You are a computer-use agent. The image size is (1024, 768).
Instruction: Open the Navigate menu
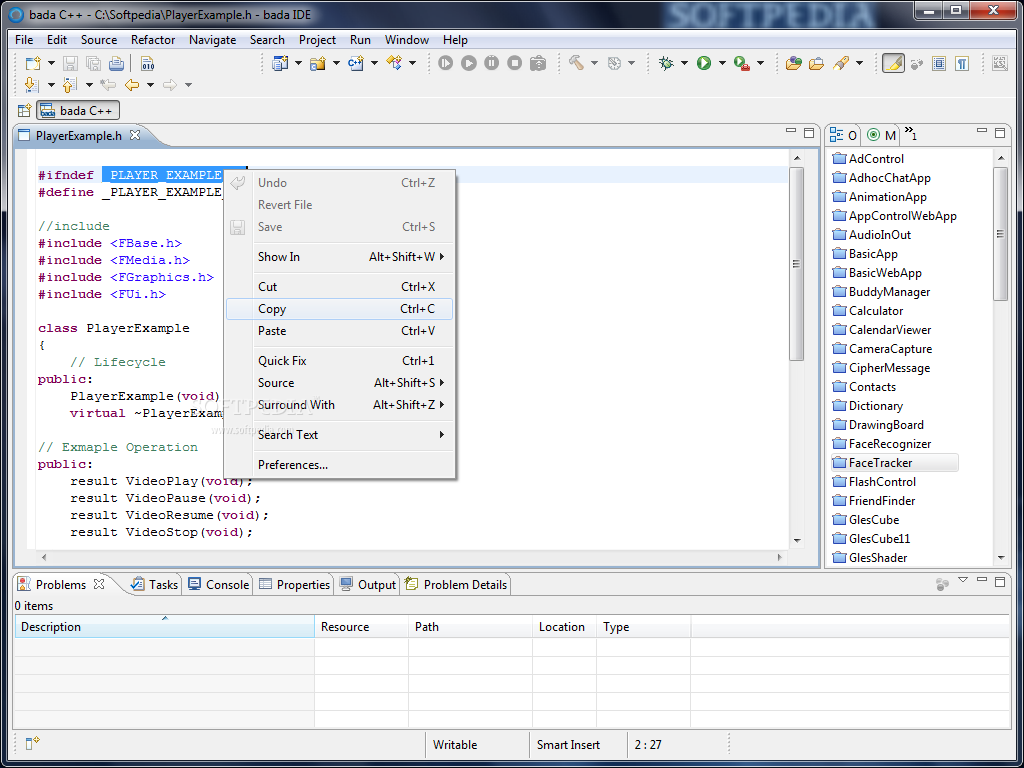click(212, 40)
